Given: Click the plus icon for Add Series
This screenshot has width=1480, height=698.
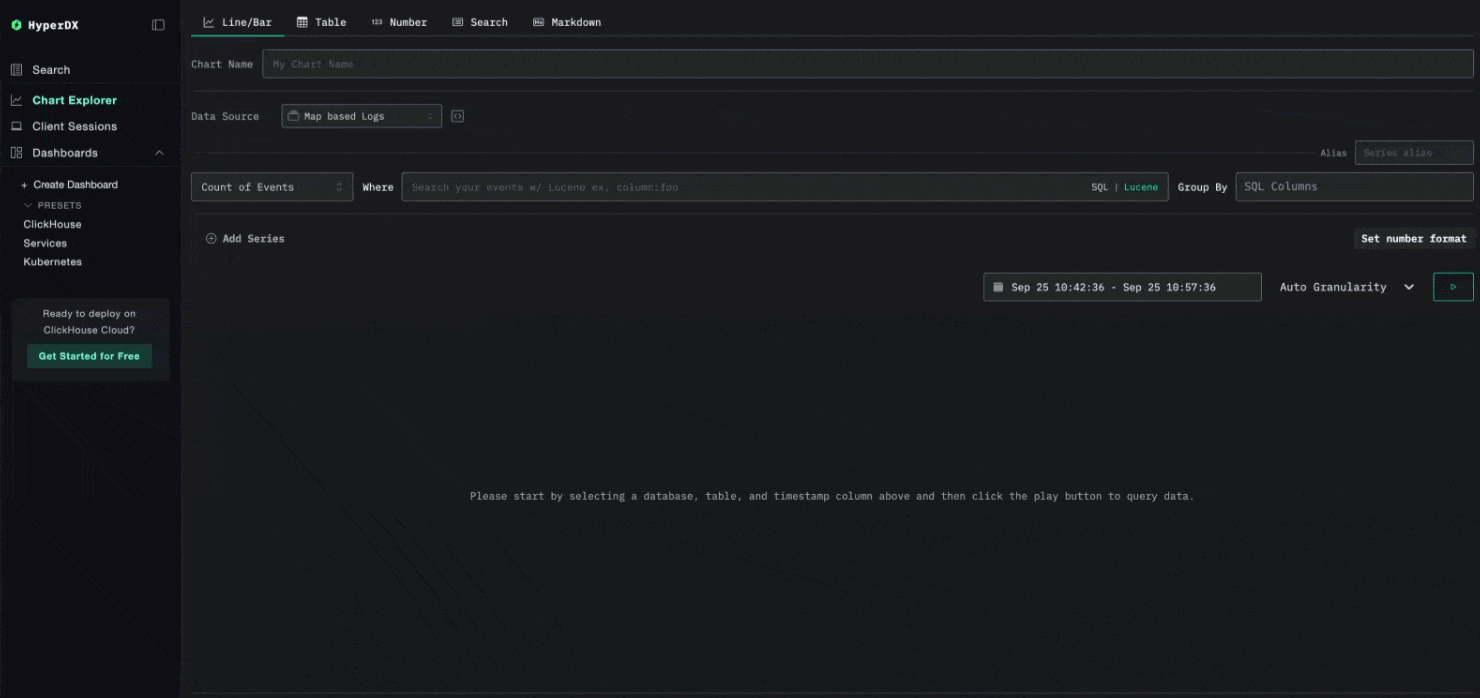Looking at the screenshot, I should click(211, 239).
